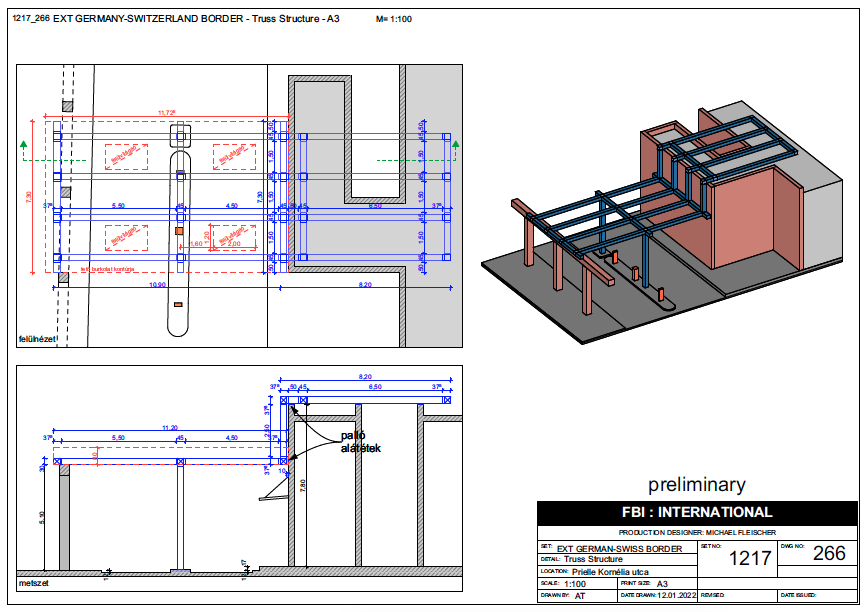
Task: Expand the metszet view label
Action: (x=34, y=583)
